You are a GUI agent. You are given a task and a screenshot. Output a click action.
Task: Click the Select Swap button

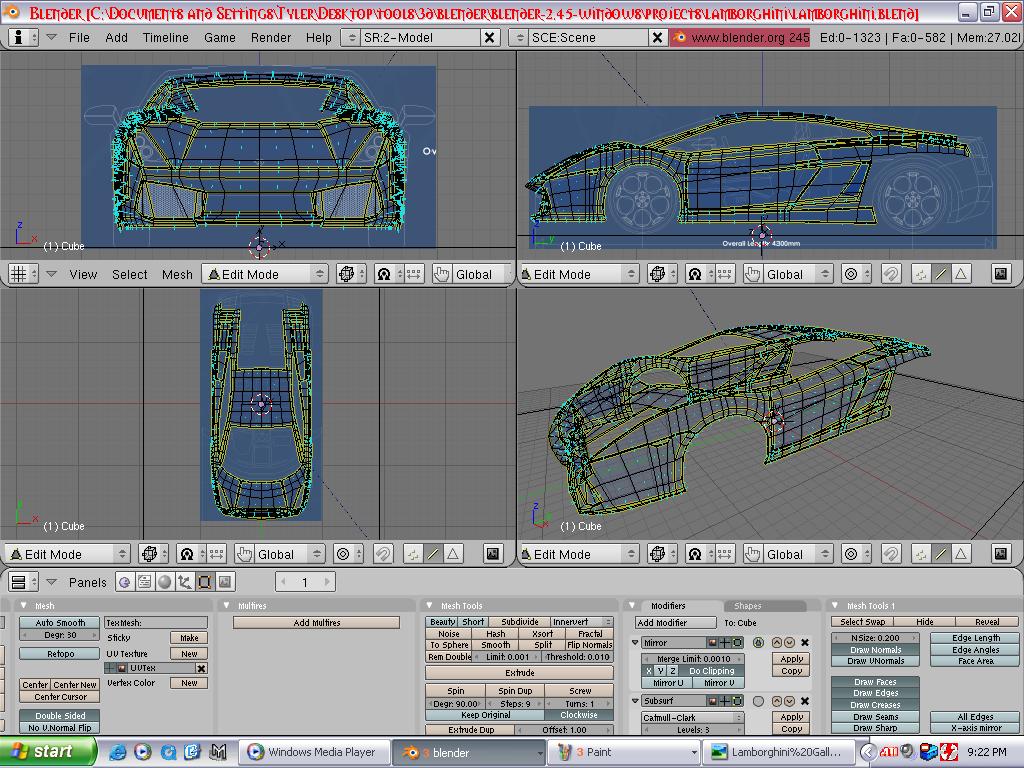[862, 622]
